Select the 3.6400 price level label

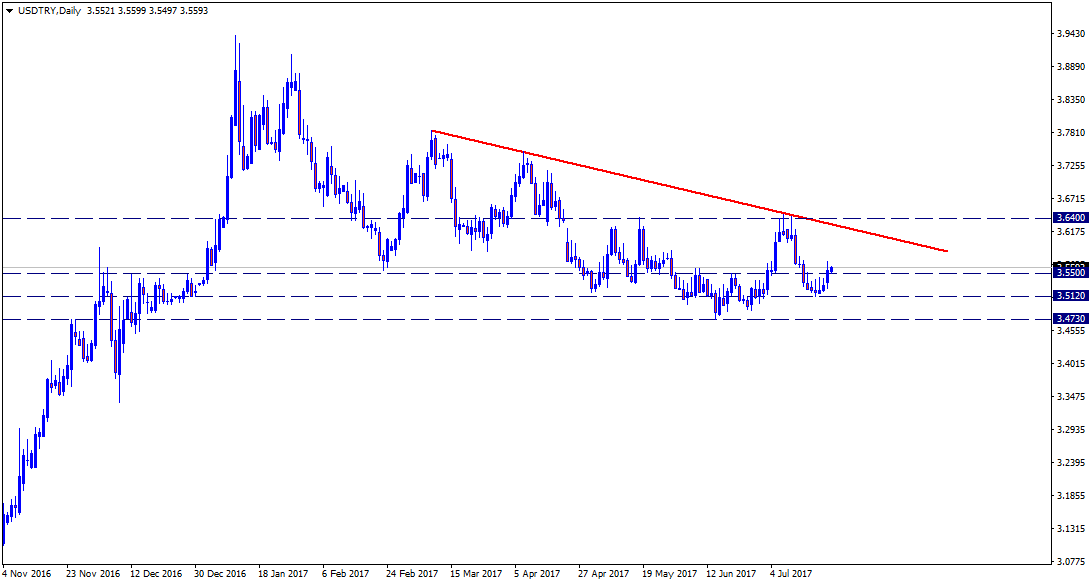[1070, 218]
